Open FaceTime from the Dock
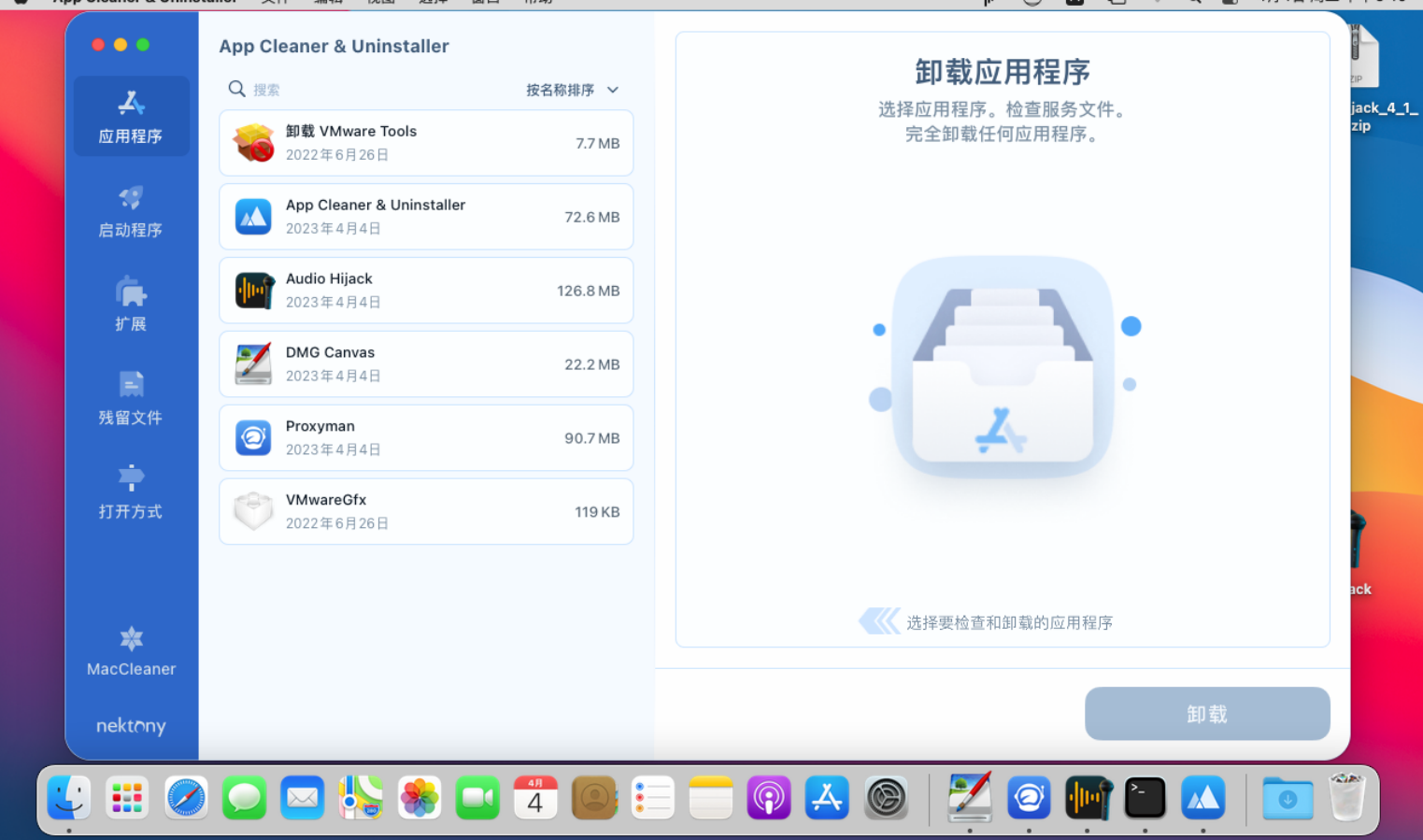This screenshot has width=1423, height=840. pos(477,798)
